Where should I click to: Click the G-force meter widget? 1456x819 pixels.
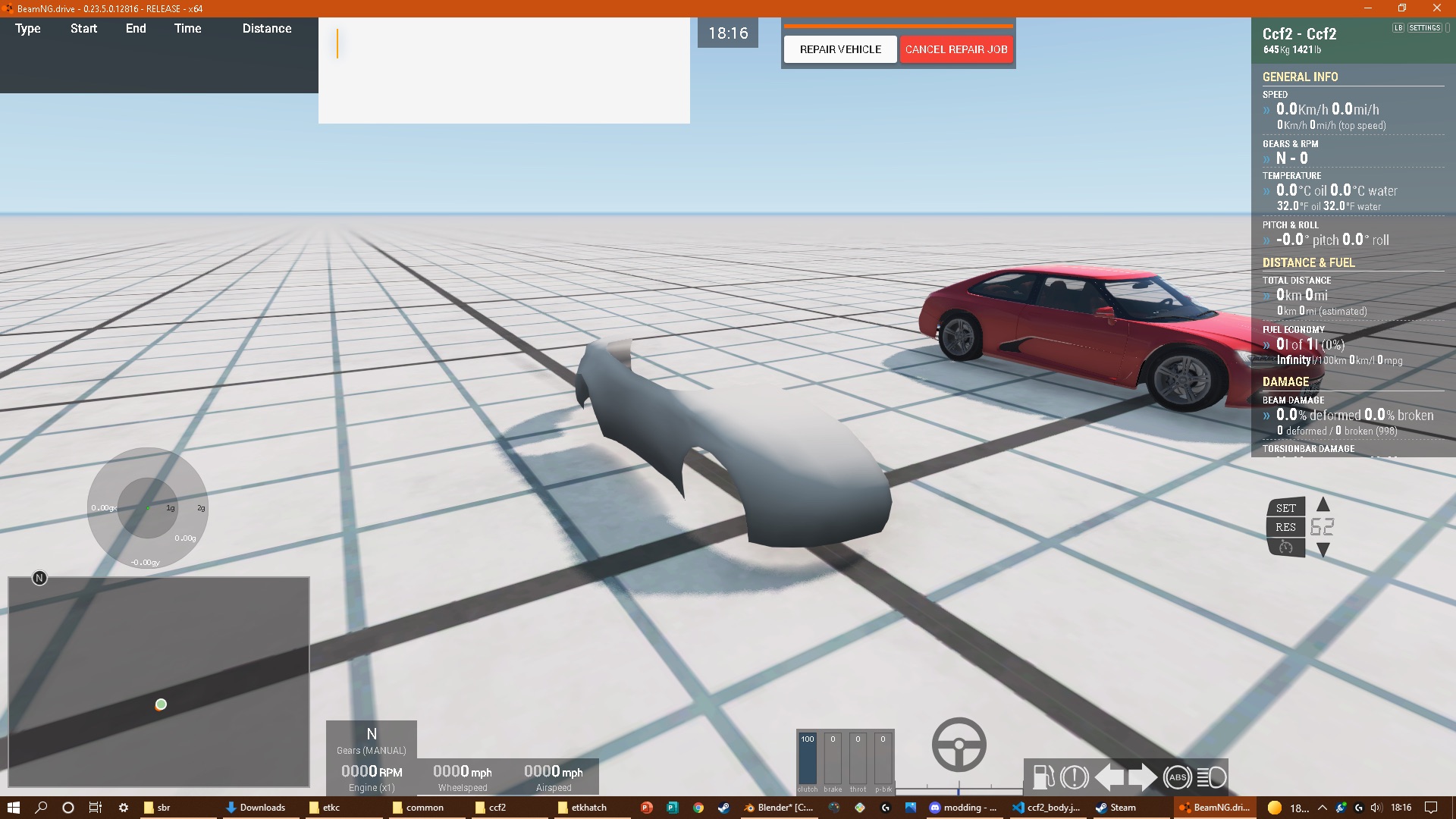pyautogui.click(x=148, y=507)
